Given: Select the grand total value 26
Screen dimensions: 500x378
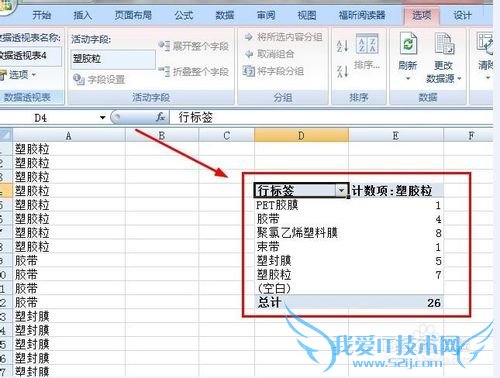Looking at the screenshot, I should (x=434, y=303).
